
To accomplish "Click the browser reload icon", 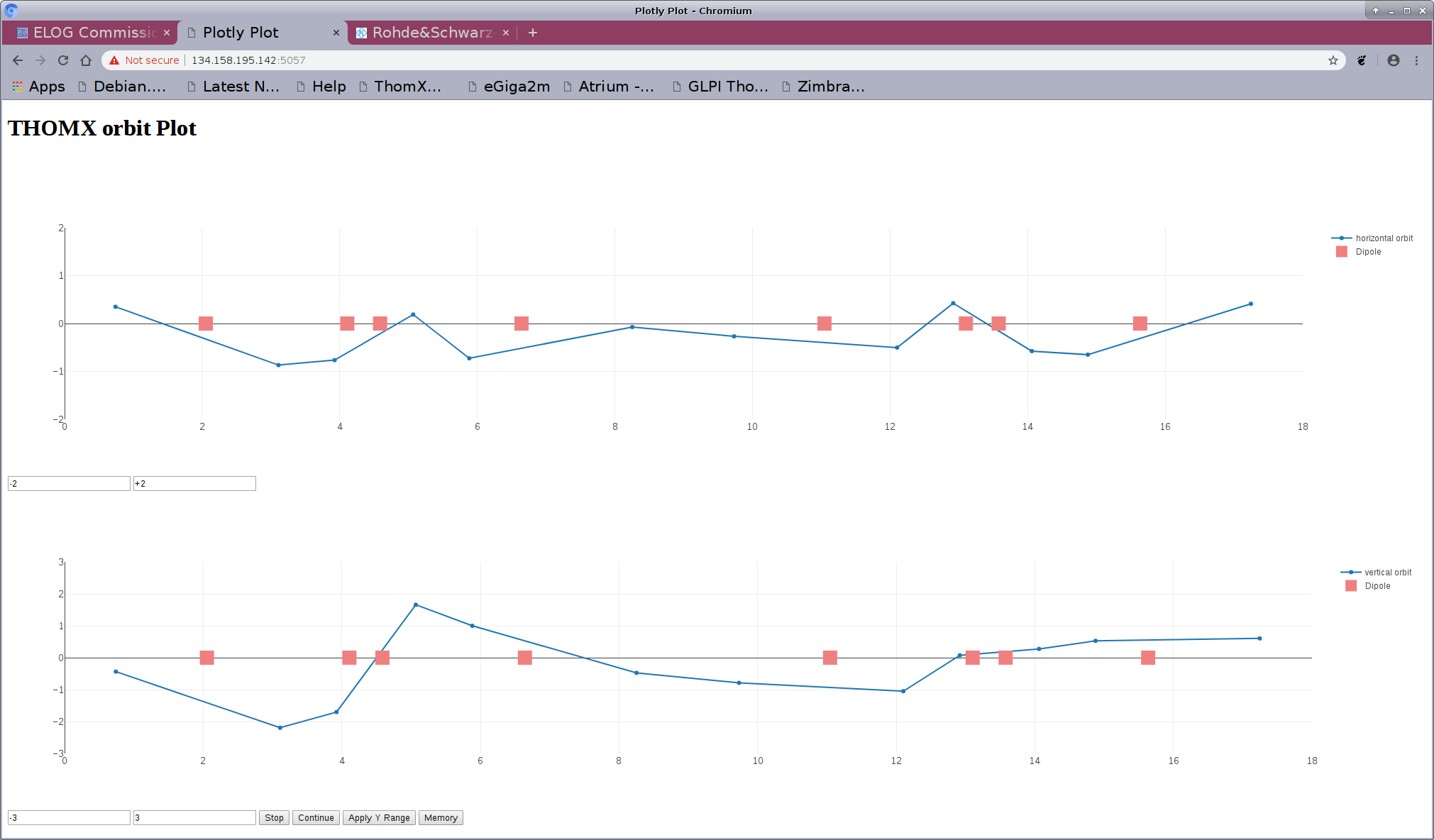I will 63,60.
